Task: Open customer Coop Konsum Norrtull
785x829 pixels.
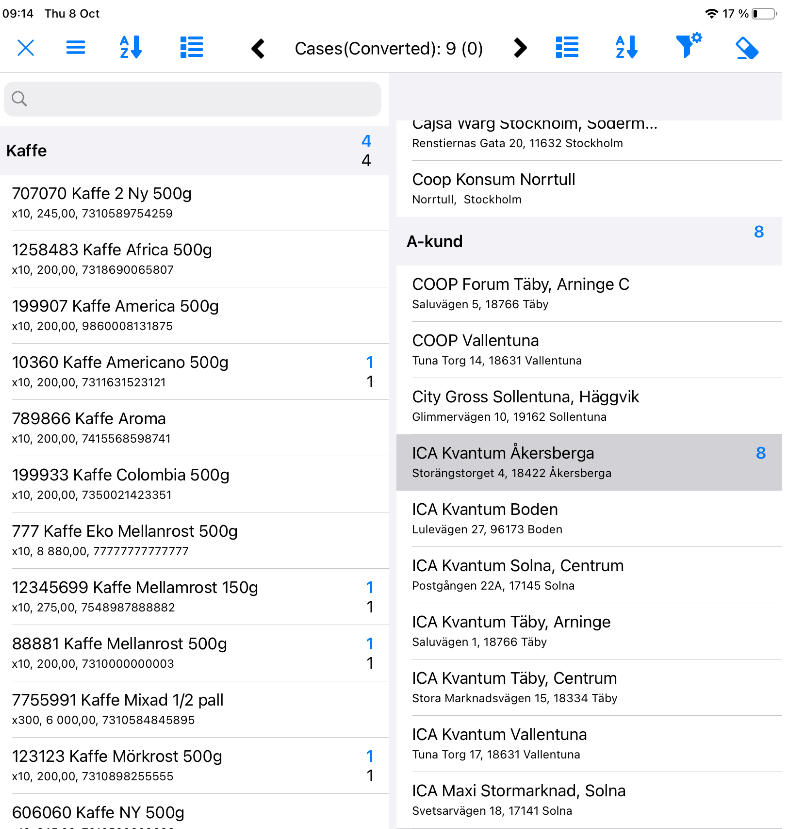Action: click(x=589, y=189)
